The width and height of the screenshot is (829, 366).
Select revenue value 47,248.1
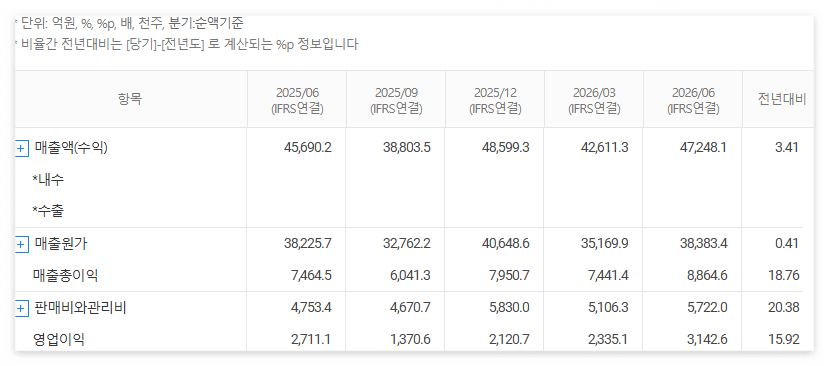pos(703,148)
